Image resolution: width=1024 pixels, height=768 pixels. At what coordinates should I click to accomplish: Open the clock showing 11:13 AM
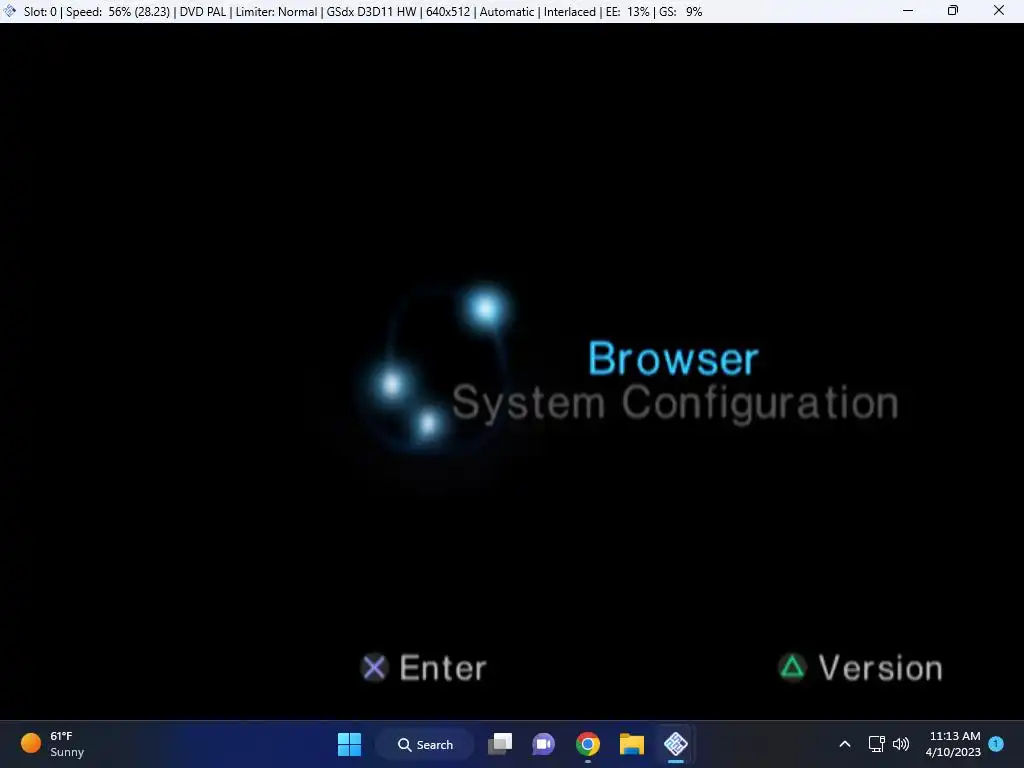pyautogui.click(x=953, y=744)
